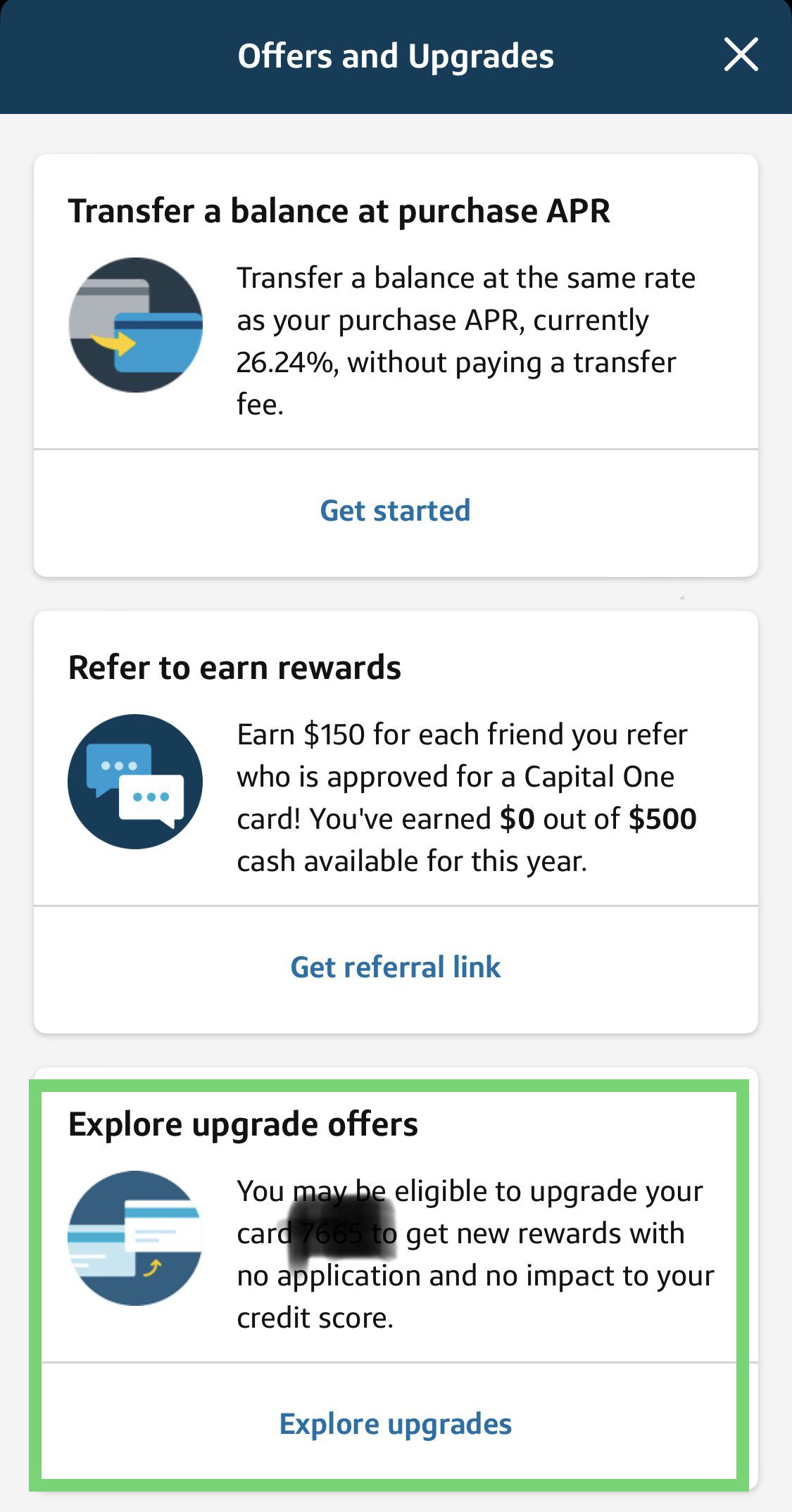Tap the bold $500 yearly limit
Viewport: 792px width, 1512px height.
662,820
